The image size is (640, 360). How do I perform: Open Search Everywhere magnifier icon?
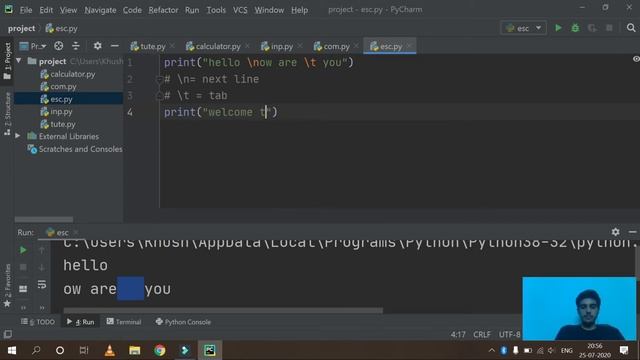(631, 28)
